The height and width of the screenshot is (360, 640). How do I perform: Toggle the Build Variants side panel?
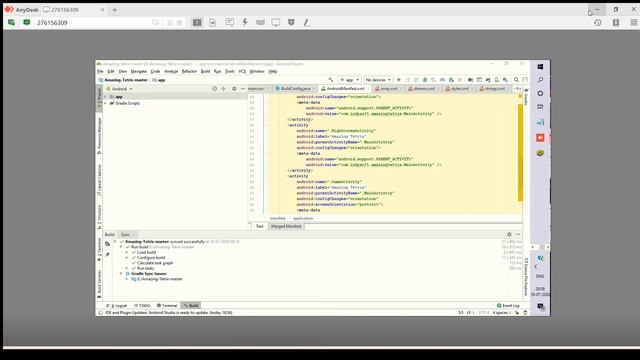(99, 283)
